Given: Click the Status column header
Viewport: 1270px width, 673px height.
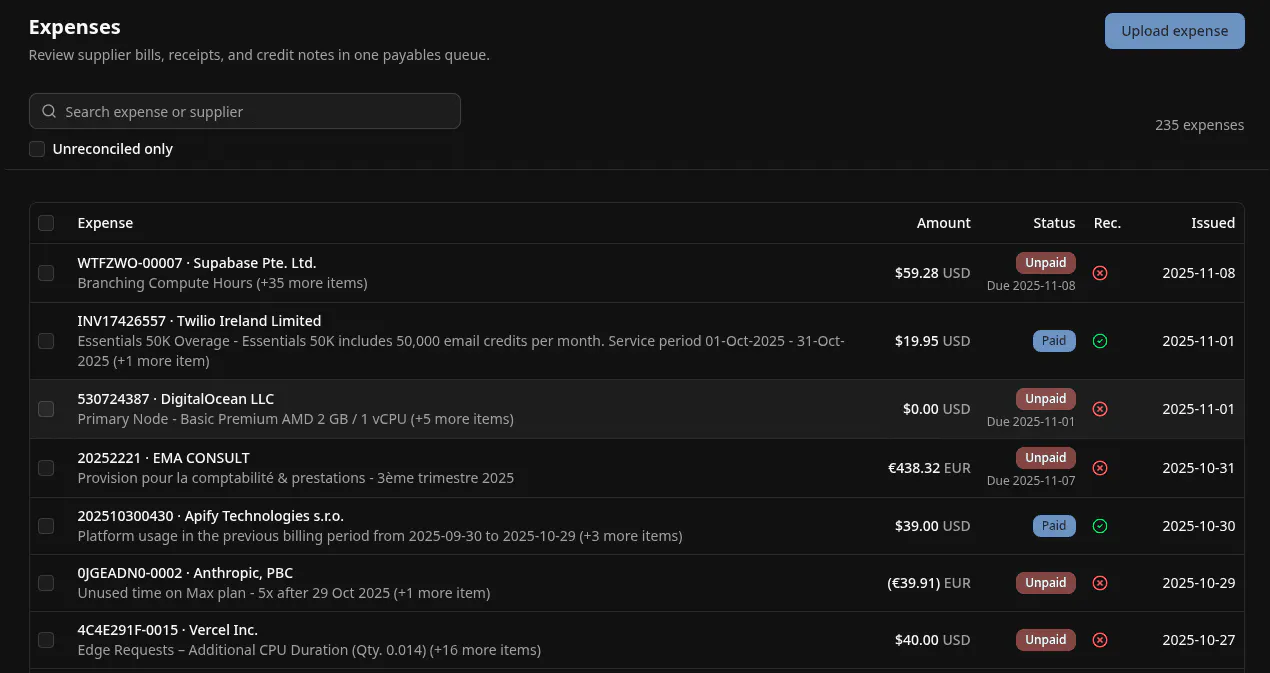Looking at the screenshot, I should pos(1054,223).
